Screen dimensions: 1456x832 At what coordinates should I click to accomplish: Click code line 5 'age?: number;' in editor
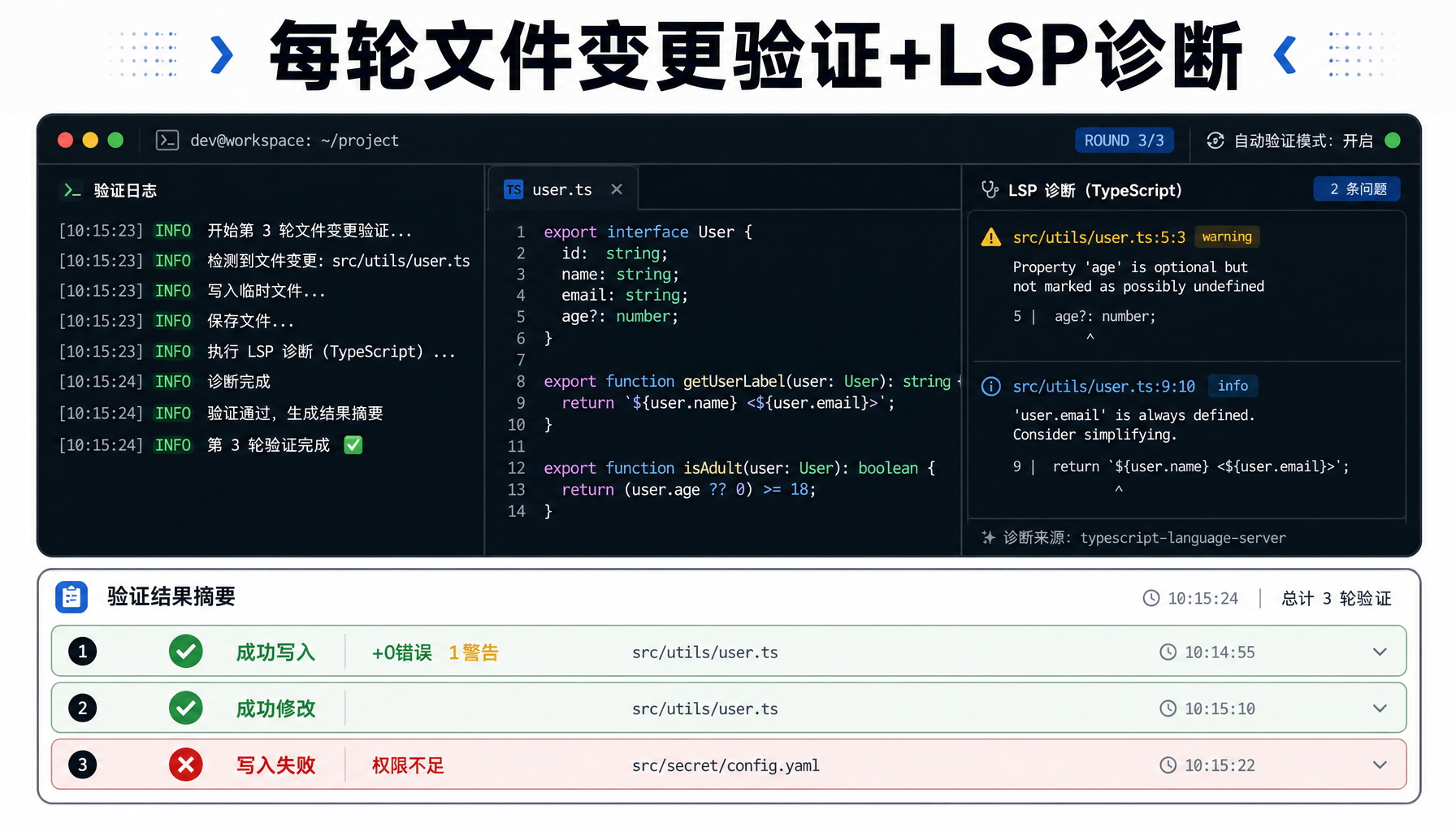pos(620,316)
